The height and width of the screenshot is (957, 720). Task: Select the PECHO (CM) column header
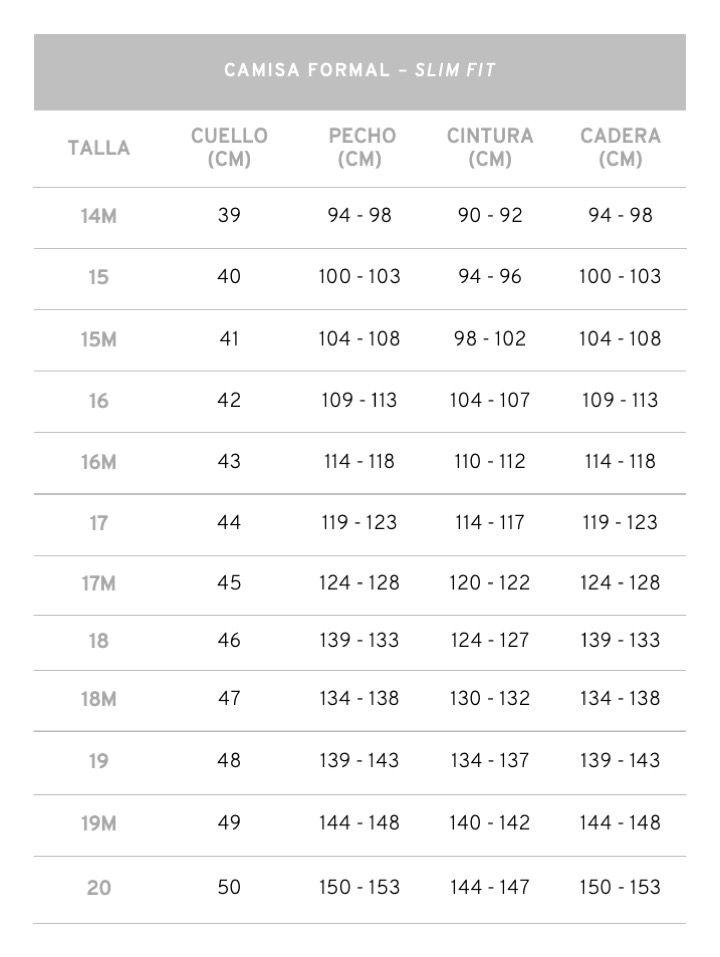[x=361, y=148]
